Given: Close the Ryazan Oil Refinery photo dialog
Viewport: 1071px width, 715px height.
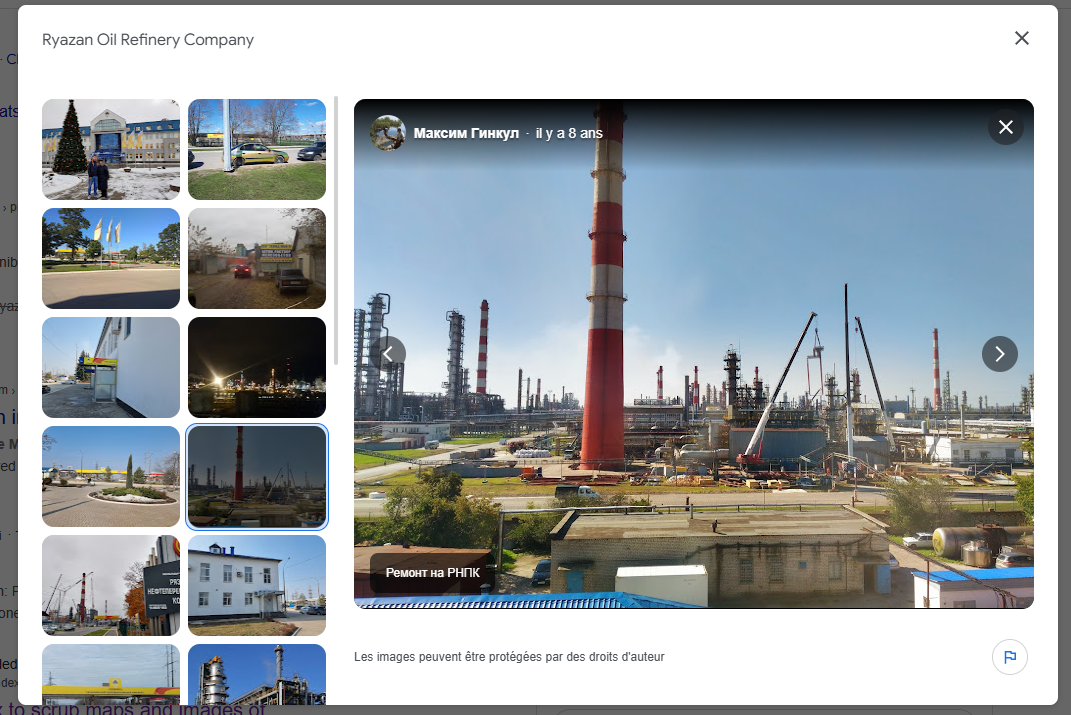Looking at the screenshot, I should click(x=1021, y=38).
